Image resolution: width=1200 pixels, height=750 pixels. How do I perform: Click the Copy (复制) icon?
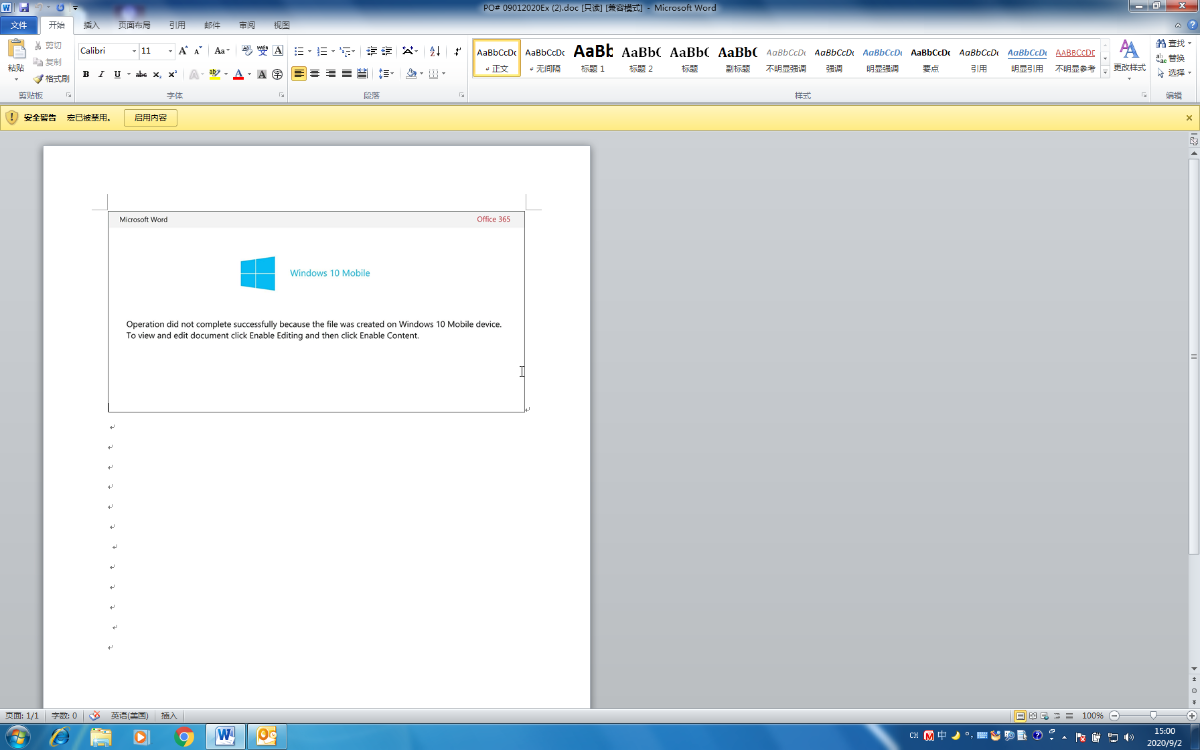[38, 62]
